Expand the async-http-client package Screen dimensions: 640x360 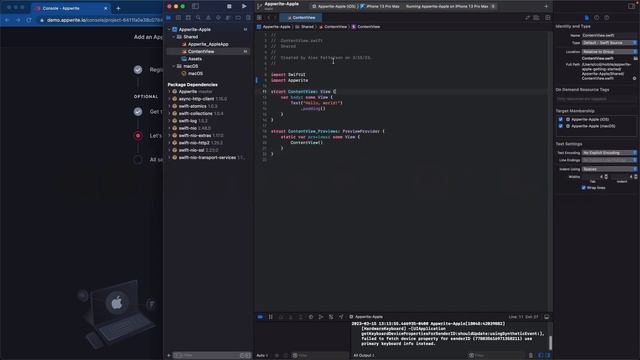pyautogui.click(x=169, y=99)
